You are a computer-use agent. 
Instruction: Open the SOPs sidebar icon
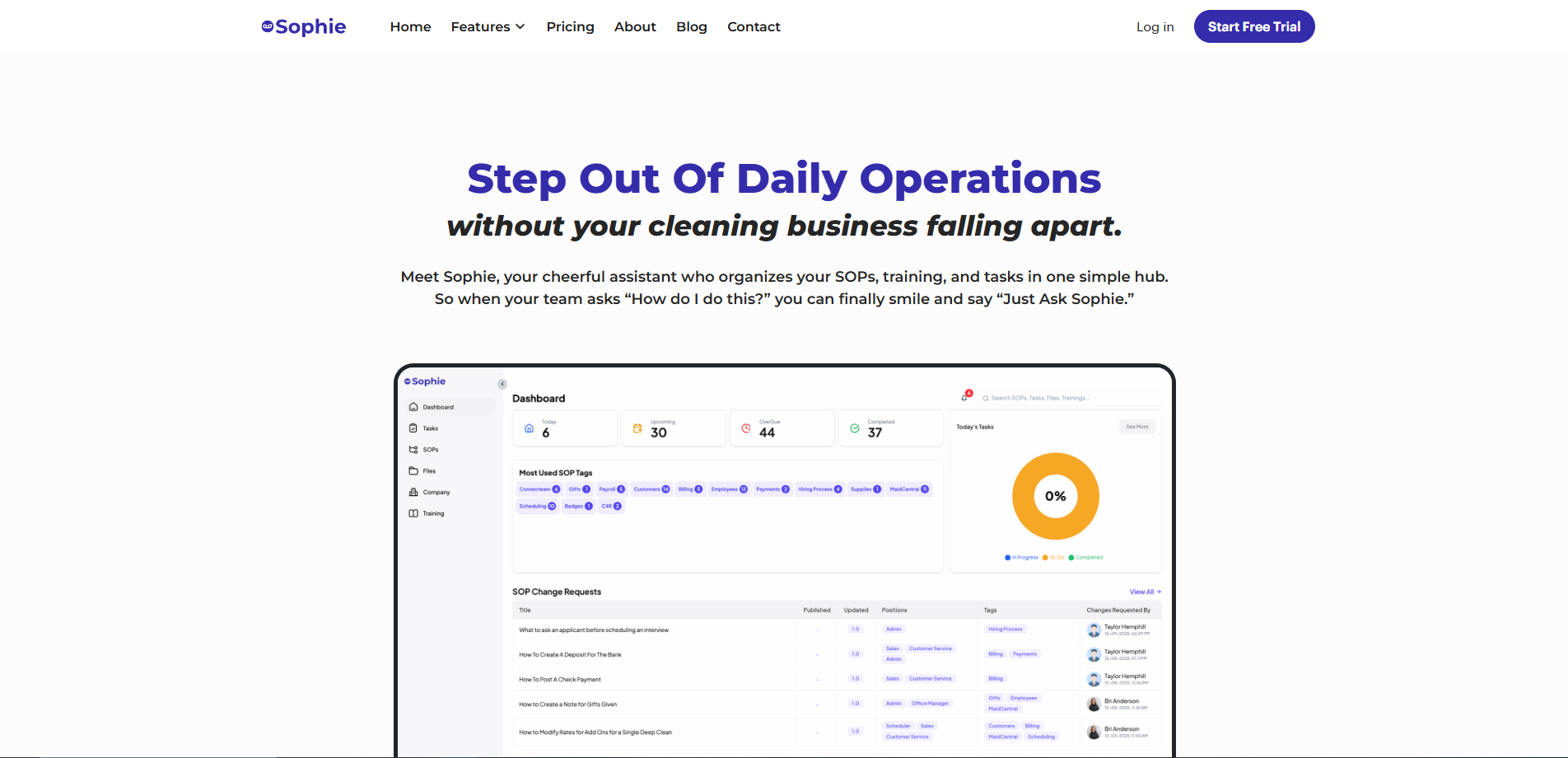coord(413,450)
